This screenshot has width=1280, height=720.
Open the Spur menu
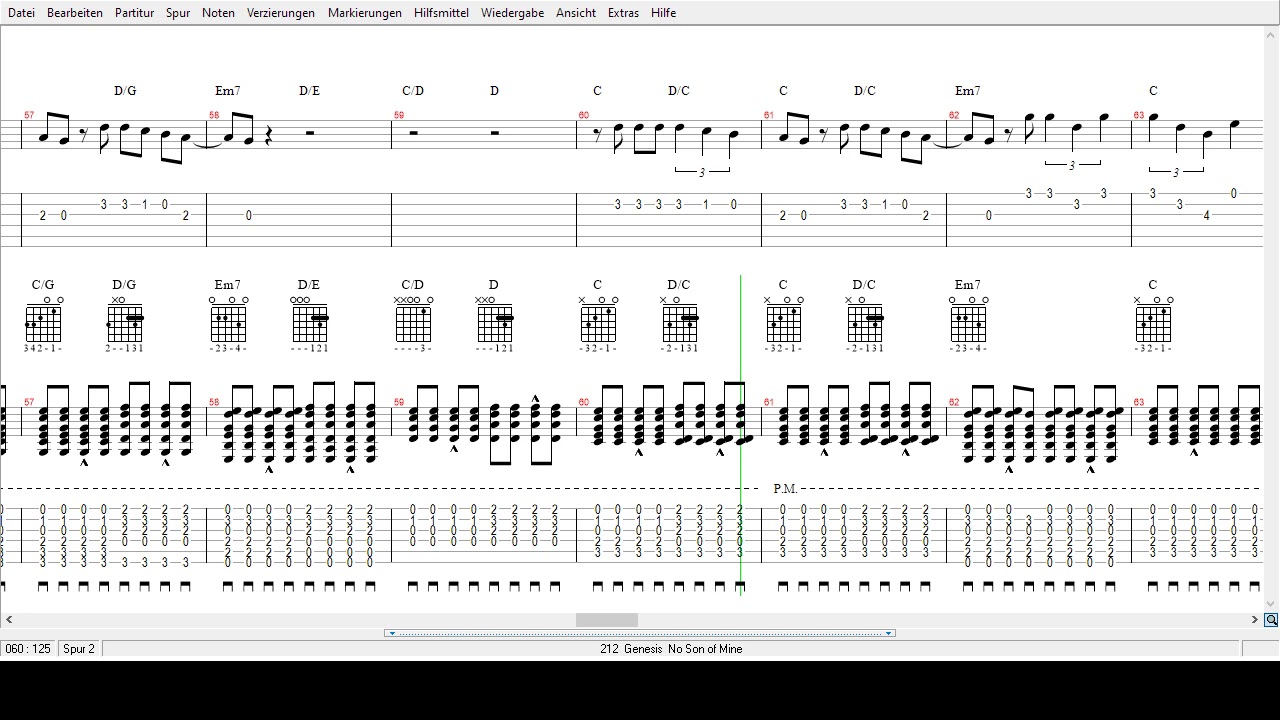point(178,13)
